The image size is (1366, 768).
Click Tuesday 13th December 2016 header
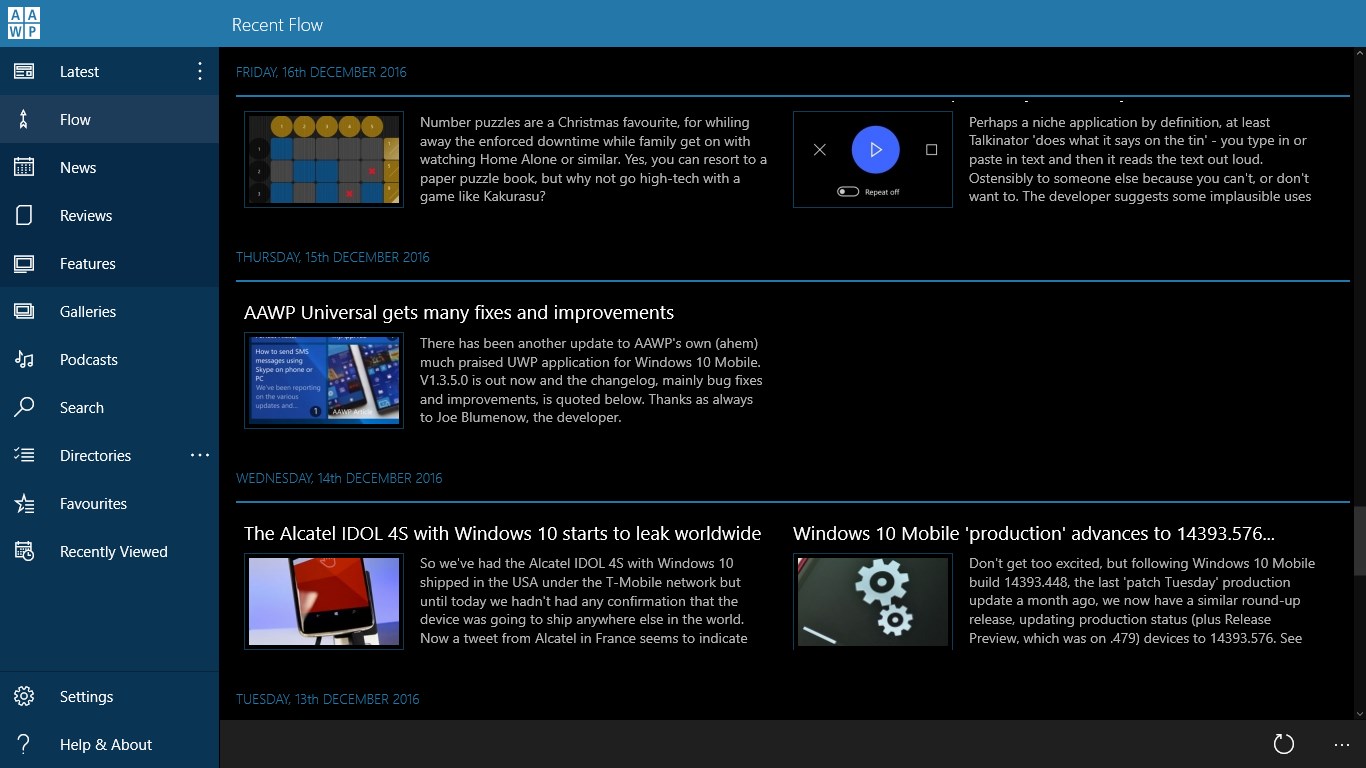pyautogui.click(x=328, y=699)
